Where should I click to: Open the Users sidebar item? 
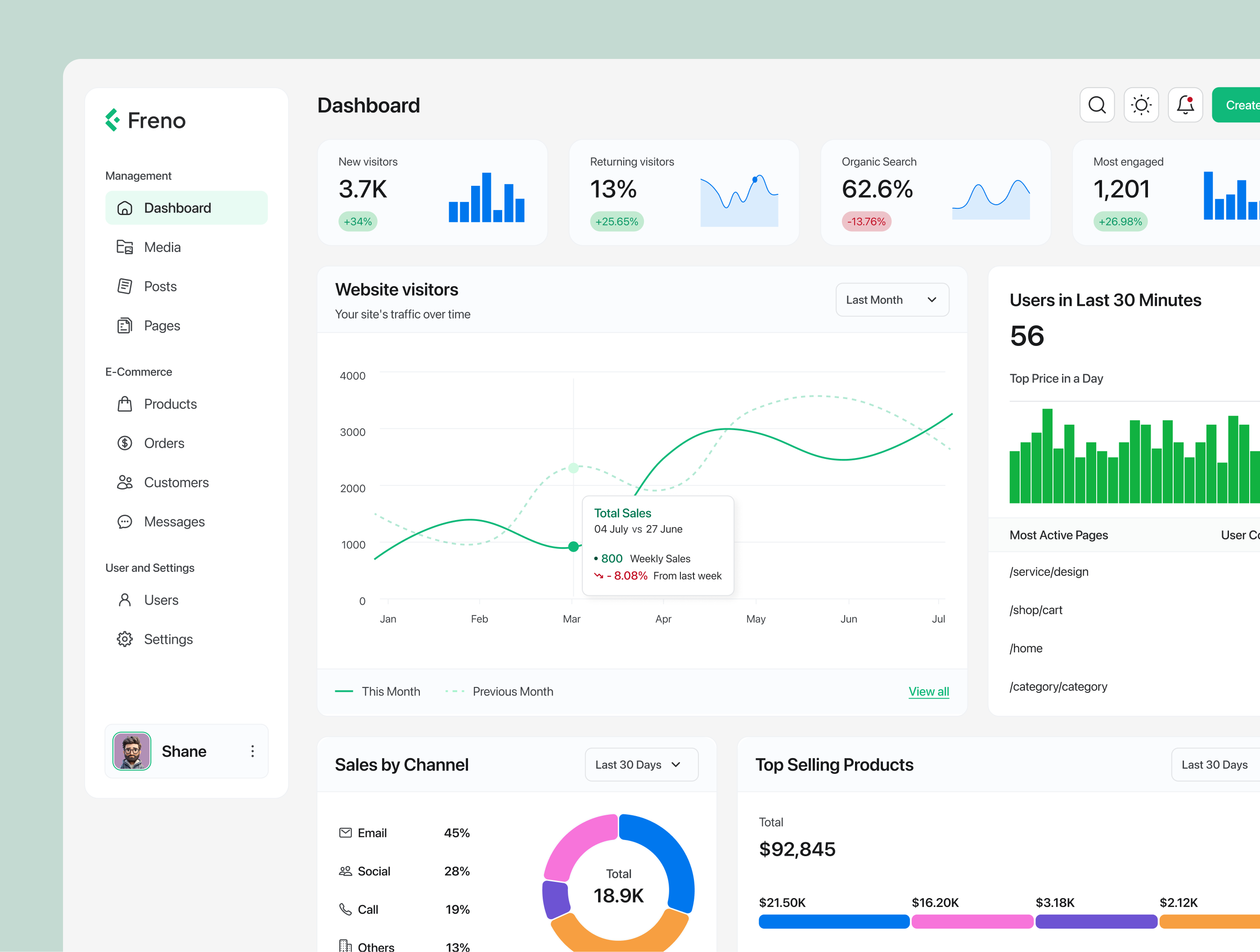(x=161, y=600)
